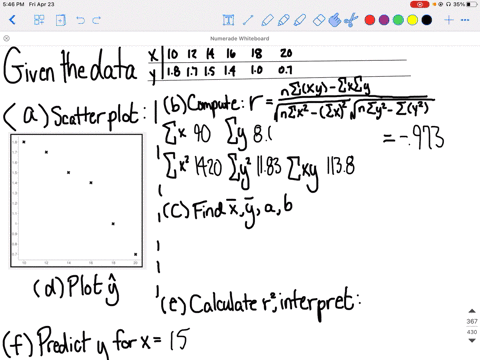Select the line drawing tool
The height and width of the screenshot is (360, 480).
[248, 20]
